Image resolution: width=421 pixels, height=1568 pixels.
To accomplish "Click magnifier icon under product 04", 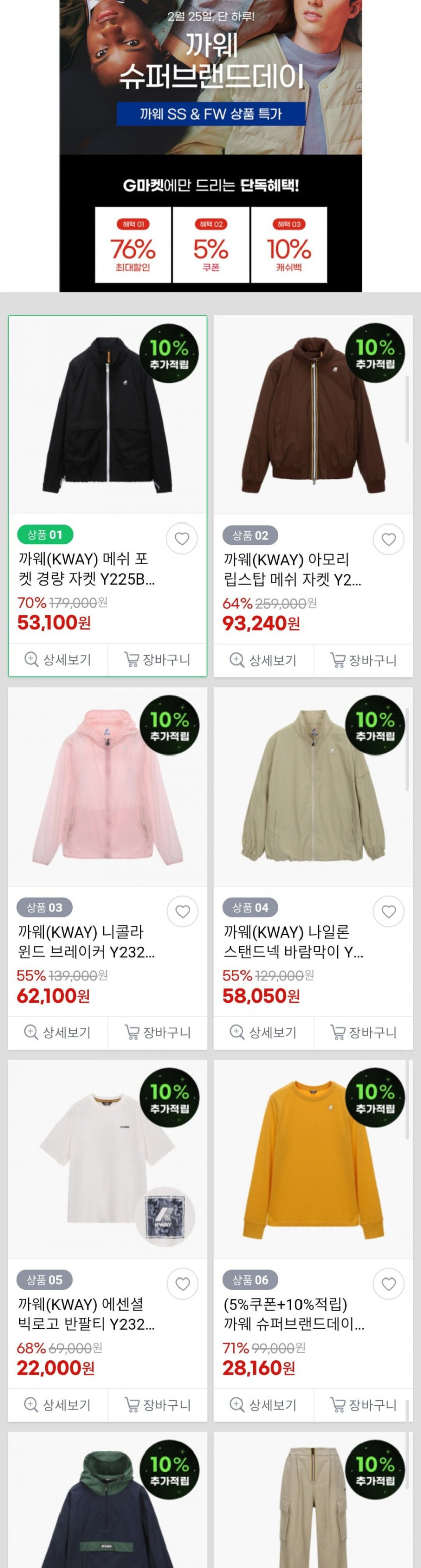I will point(236,1032).
